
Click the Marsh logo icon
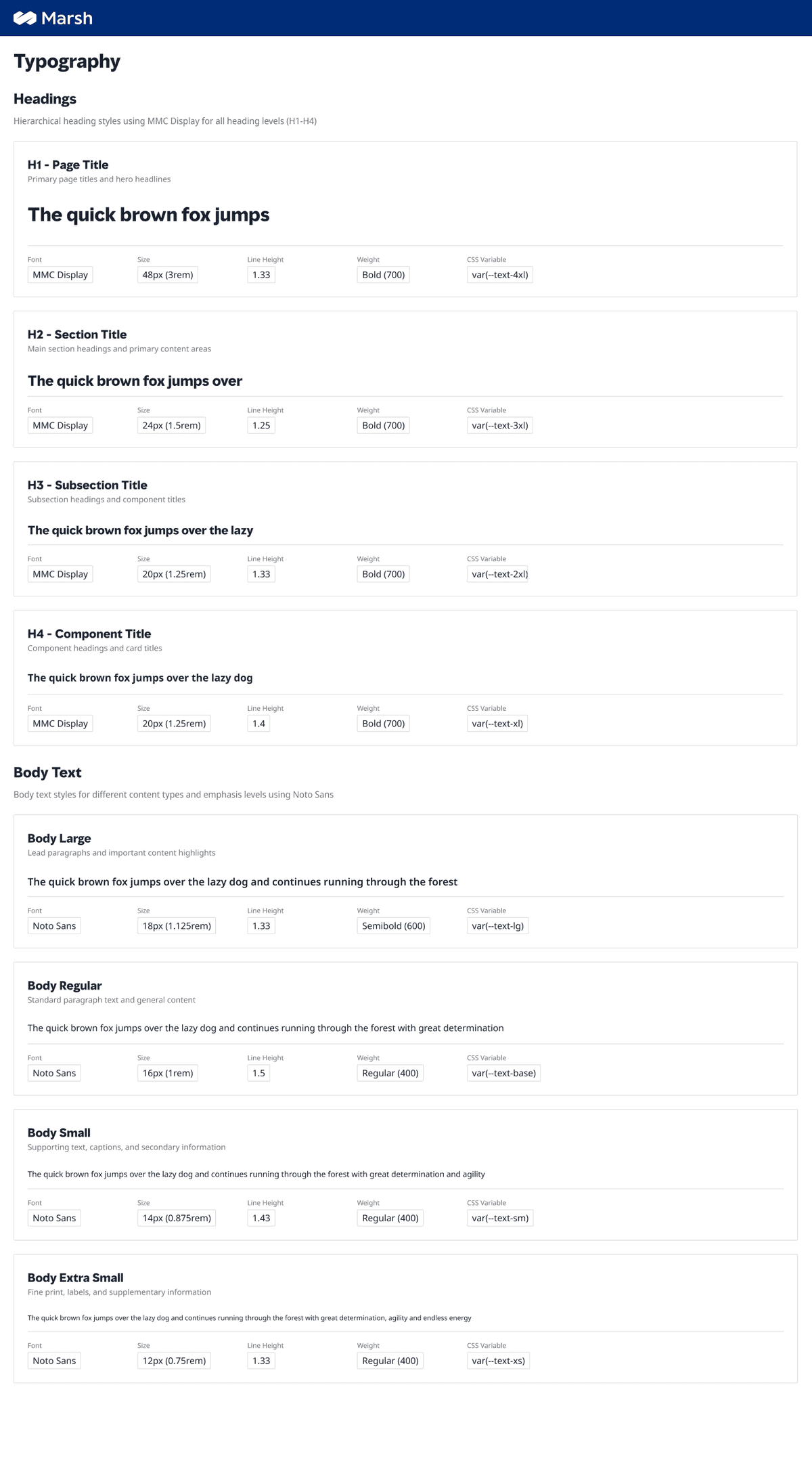pos(25,18)
